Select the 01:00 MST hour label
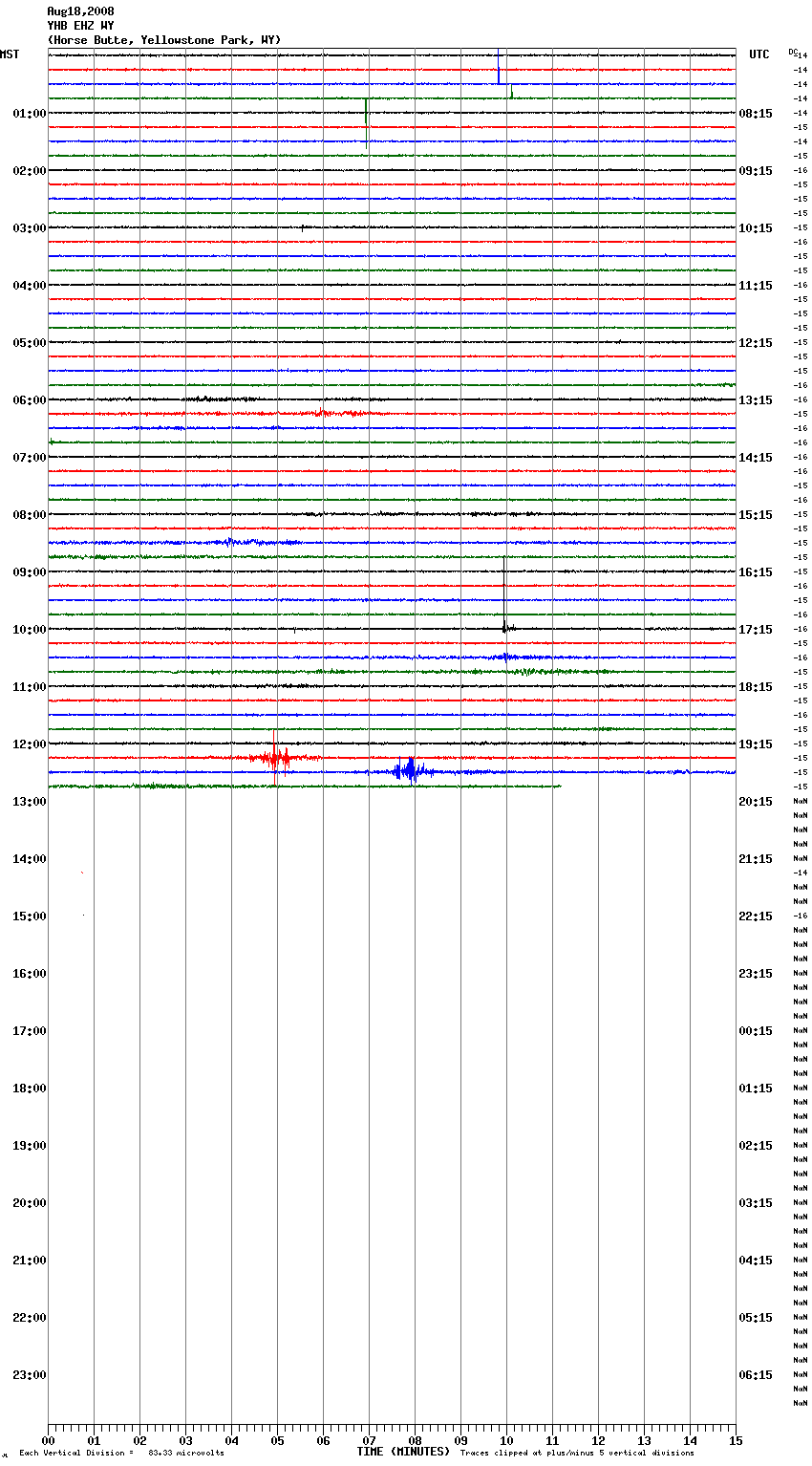Image resolution: width=812 pixels, height=1466 pixels. point(29,114)
